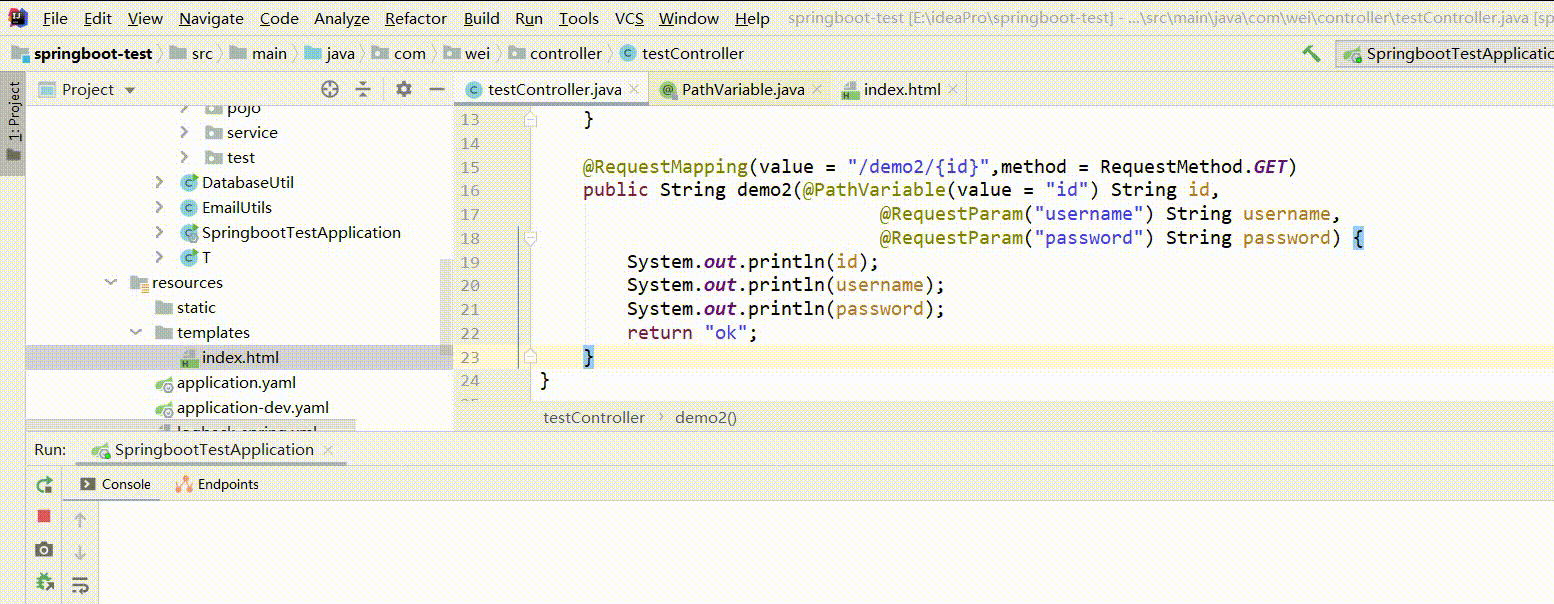
Task: Expand the T class node
Action: 160,257
